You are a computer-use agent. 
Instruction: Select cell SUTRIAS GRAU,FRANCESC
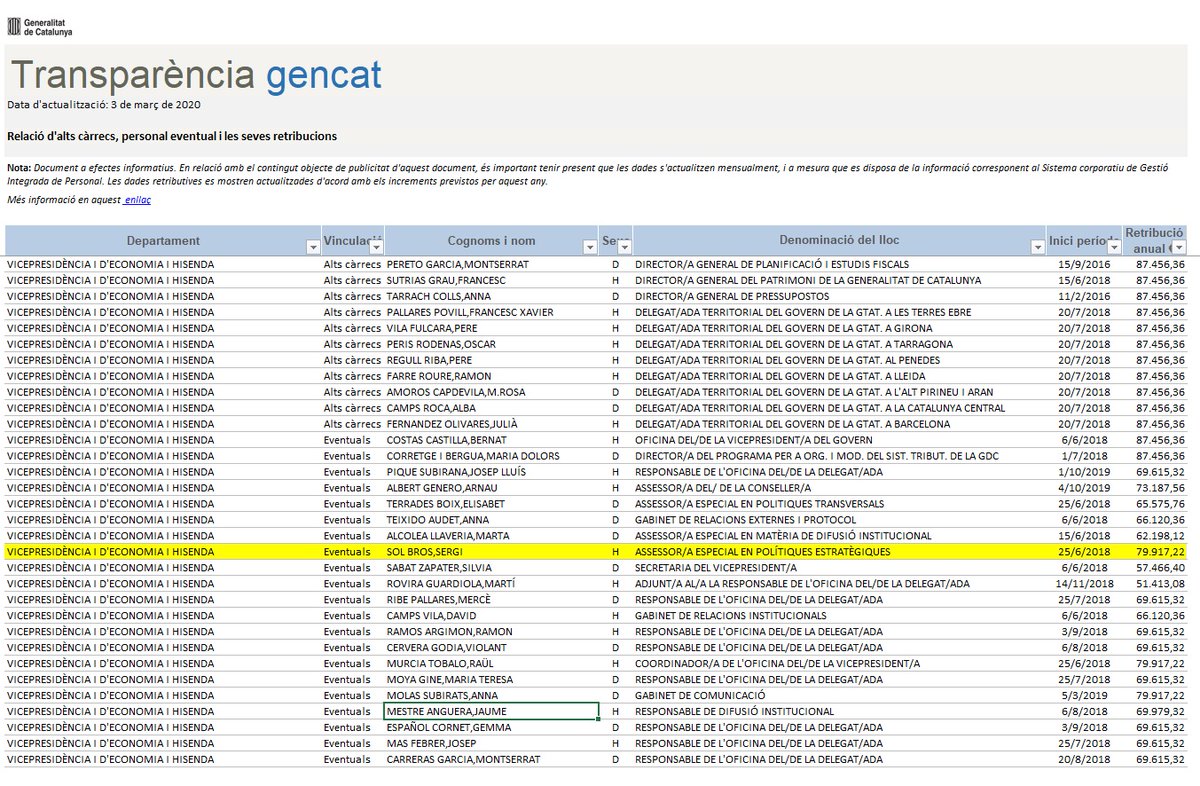point(492,280)
